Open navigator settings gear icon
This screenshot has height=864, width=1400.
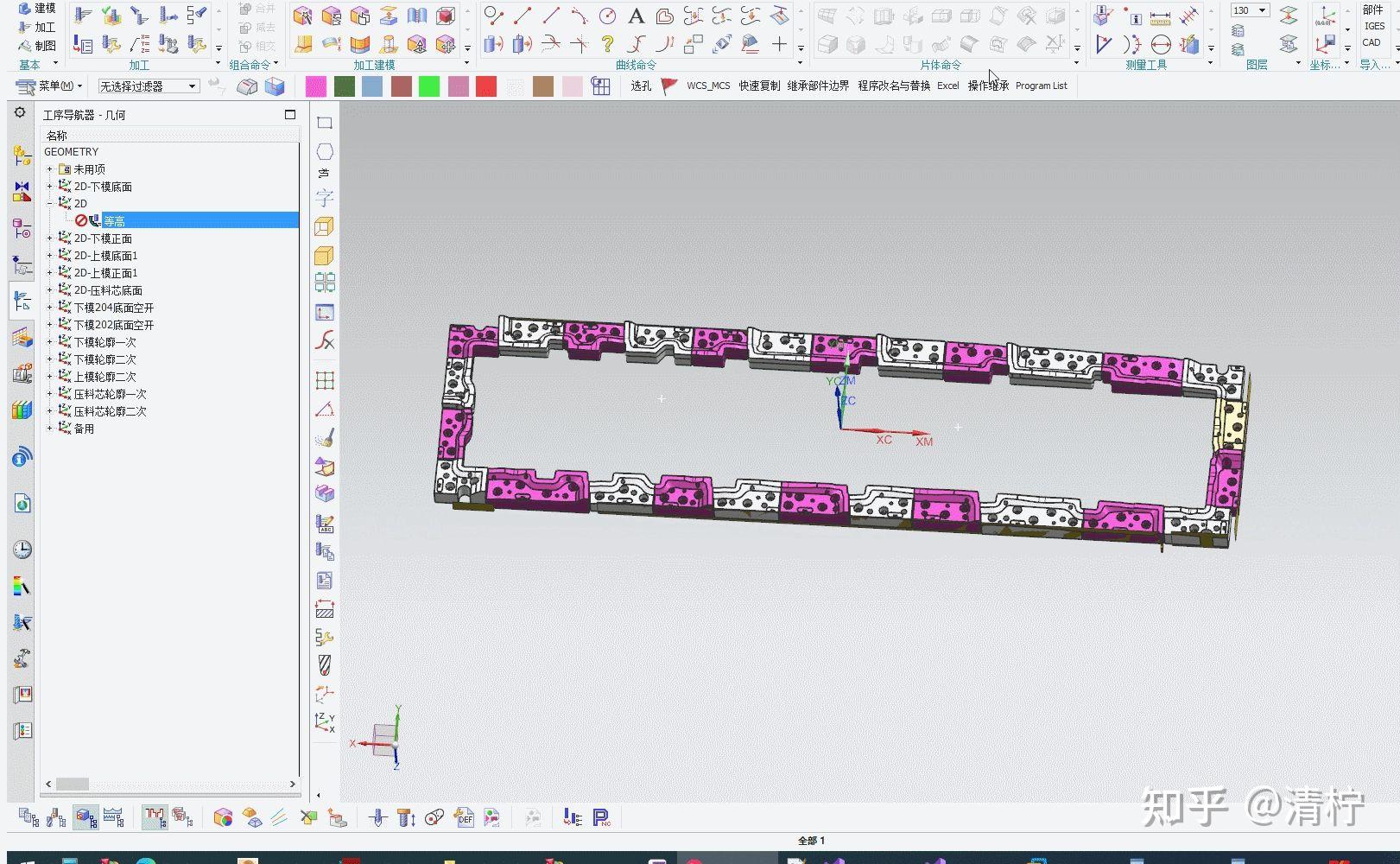click(x=20, y=113)
